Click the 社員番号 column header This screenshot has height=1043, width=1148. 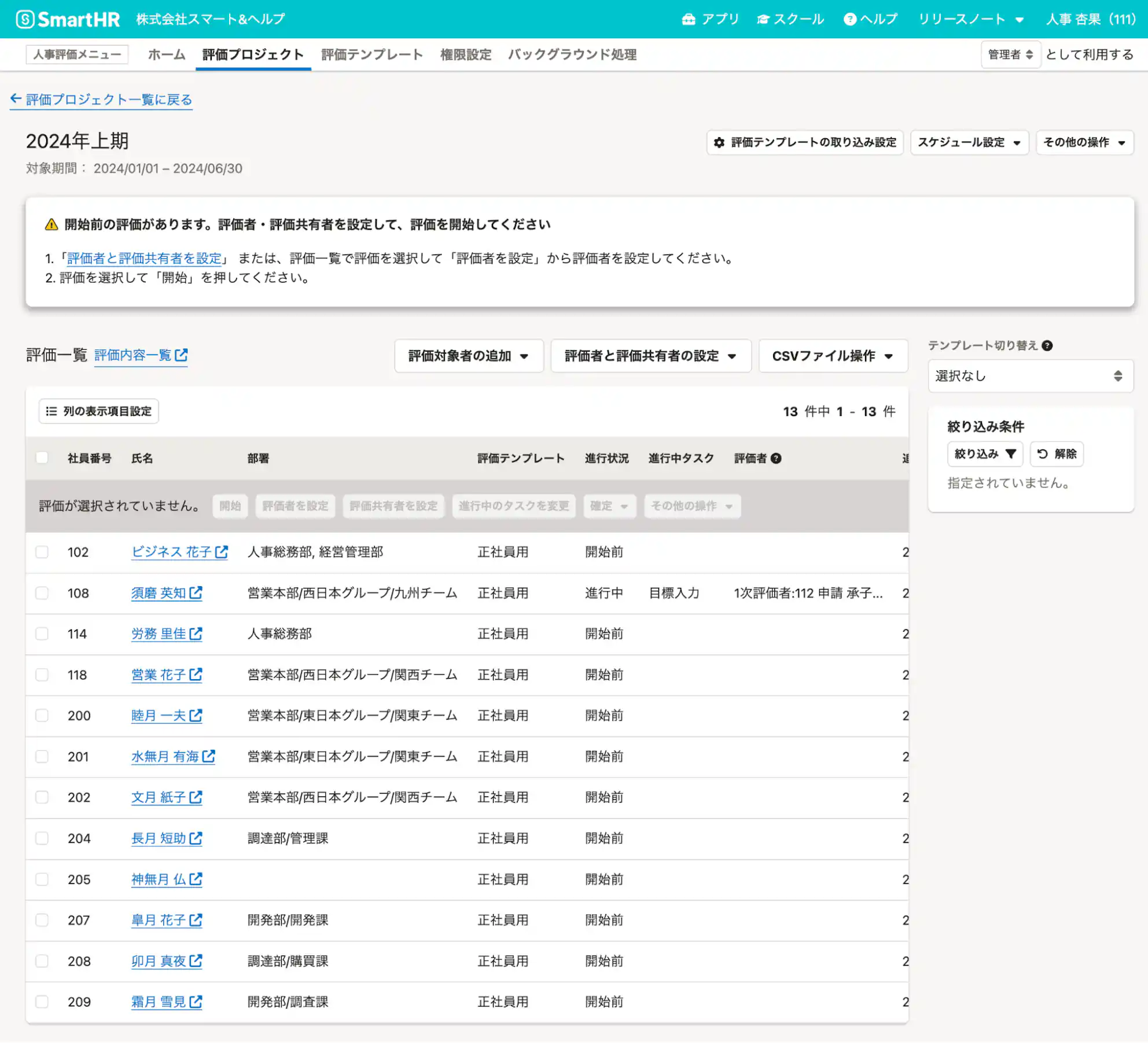click(89, 458)
